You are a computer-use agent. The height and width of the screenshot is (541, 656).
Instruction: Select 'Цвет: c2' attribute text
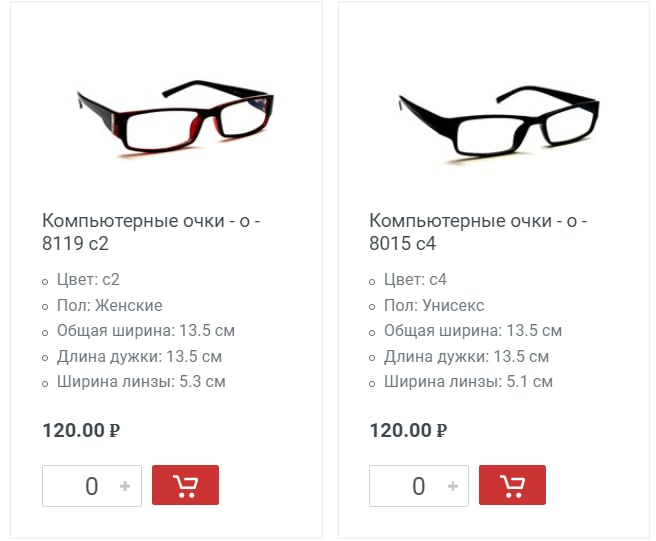click(x=88, y=279)
